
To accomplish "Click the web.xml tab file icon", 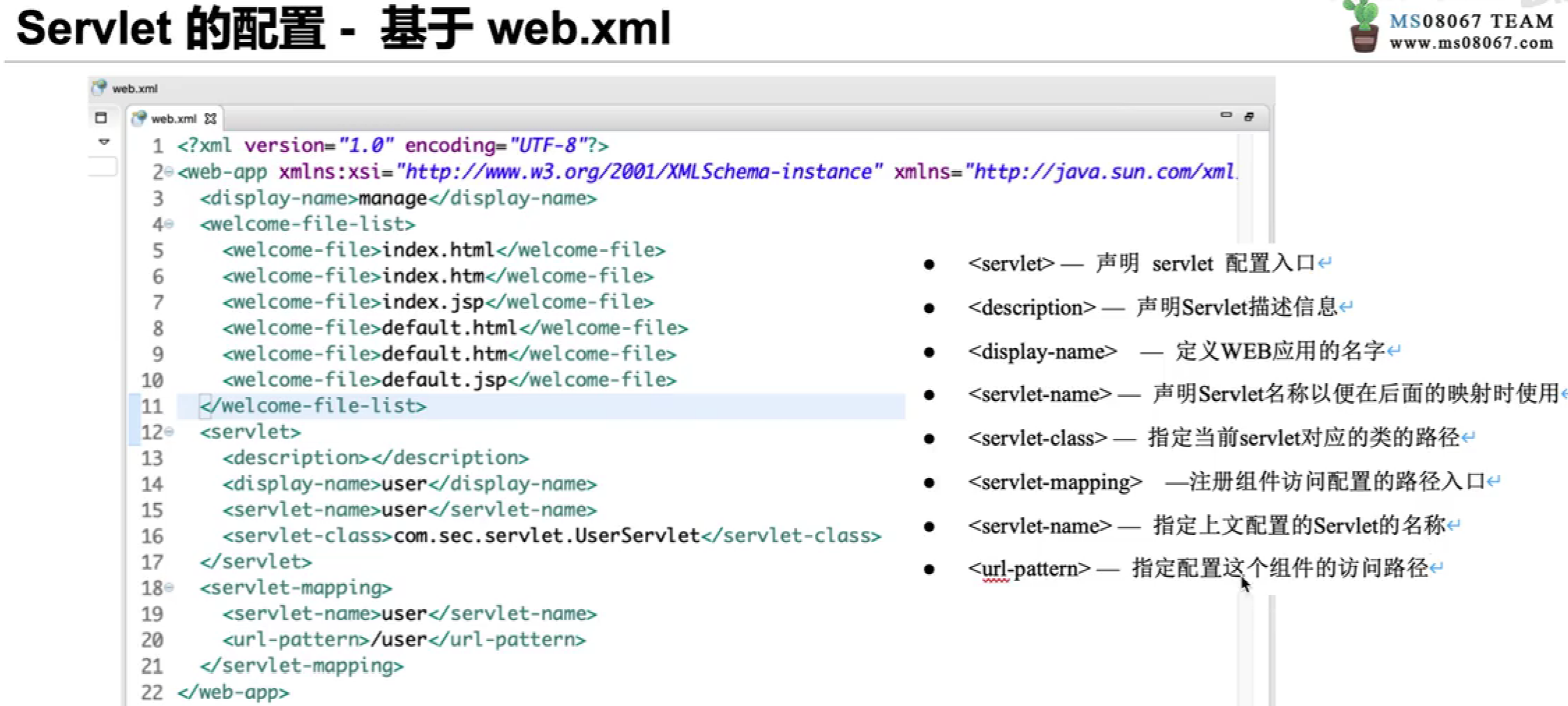I will point(139,118).
